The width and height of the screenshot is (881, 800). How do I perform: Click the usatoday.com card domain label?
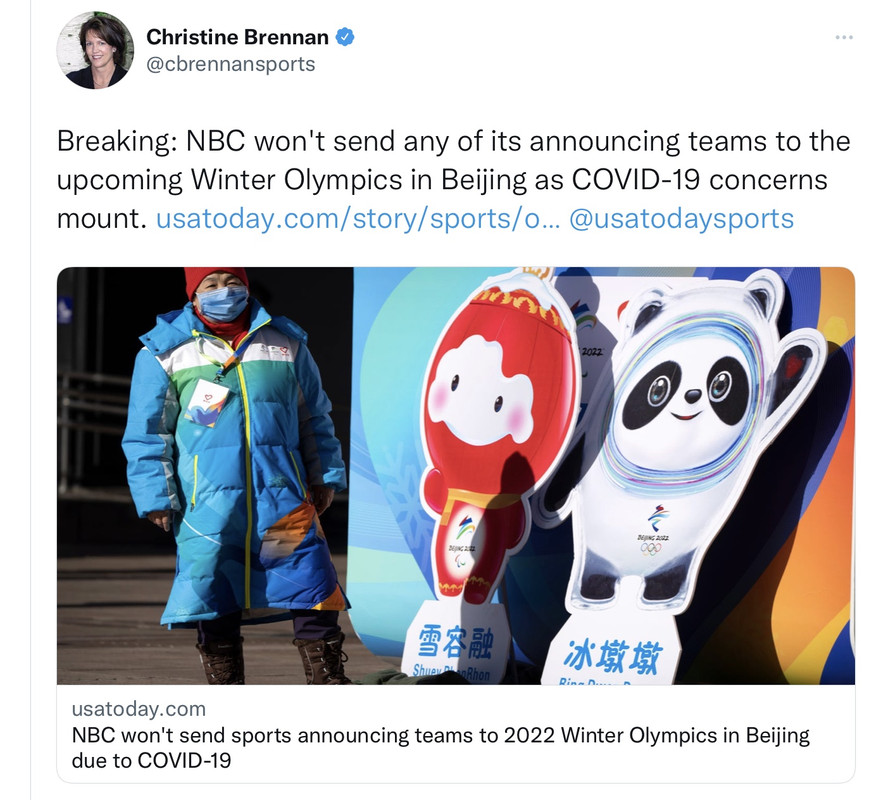click(x=139, y=709)
